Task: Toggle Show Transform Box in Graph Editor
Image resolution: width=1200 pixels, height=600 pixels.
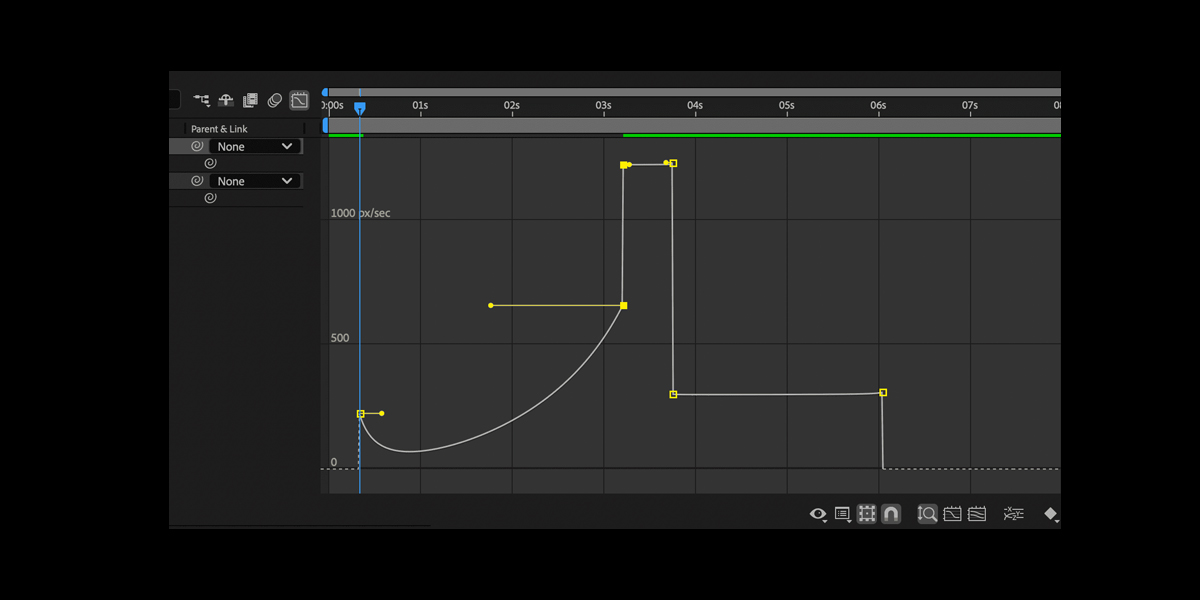Action: 866,514
